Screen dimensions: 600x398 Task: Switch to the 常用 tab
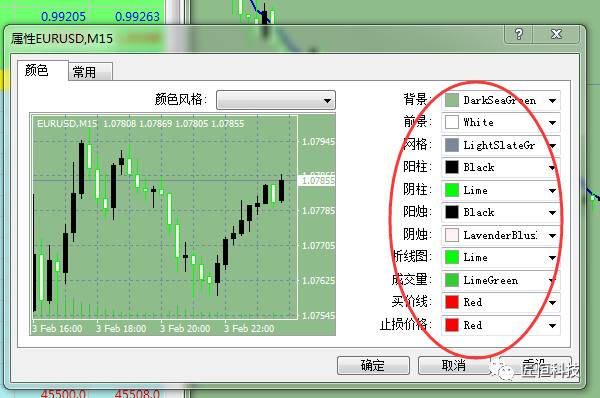click(90, 72)
